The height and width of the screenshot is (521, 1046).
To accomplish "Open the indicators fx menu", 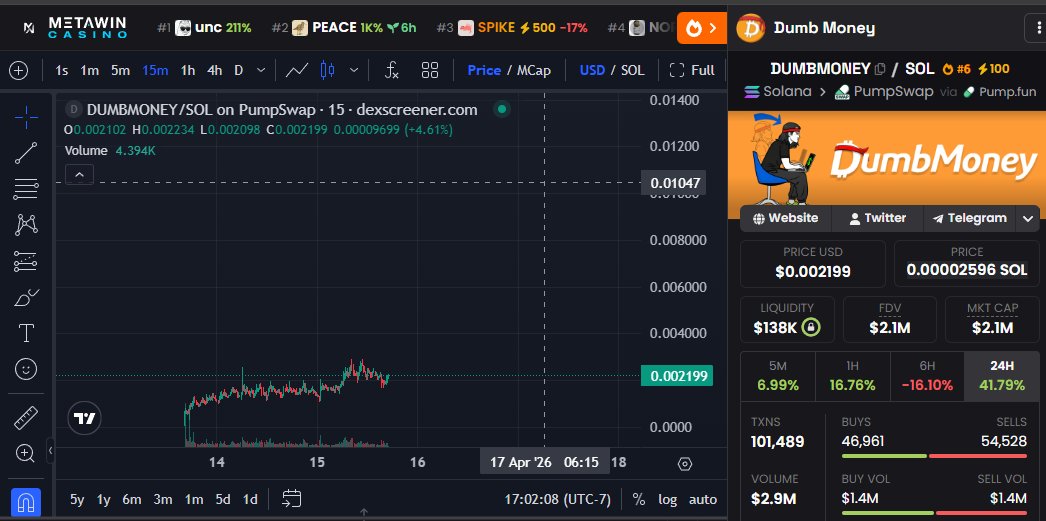I will pyautogui.click(x=392, y=70).
